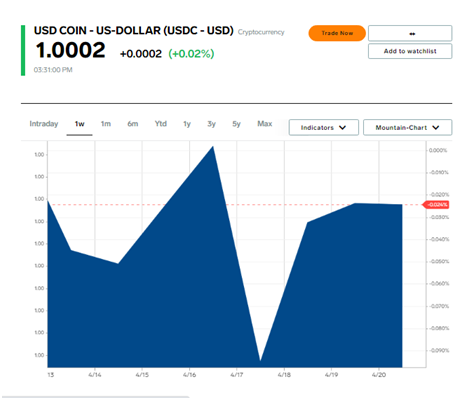Open the Indicators dropdown
Screen dimensions: 476x400
(x=324, y=127)
